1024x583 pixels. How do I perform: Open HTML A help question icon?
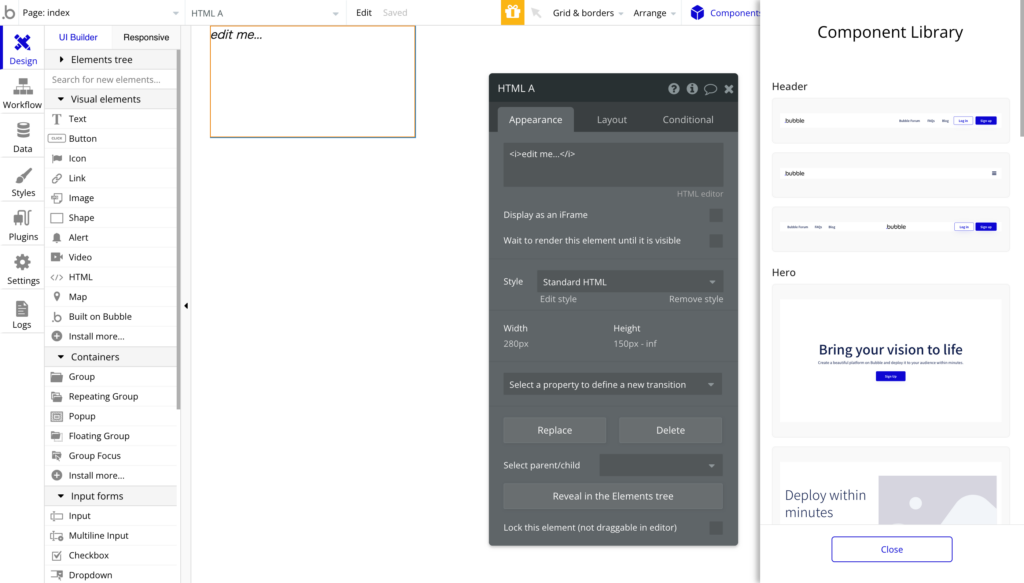pos(673,89)
